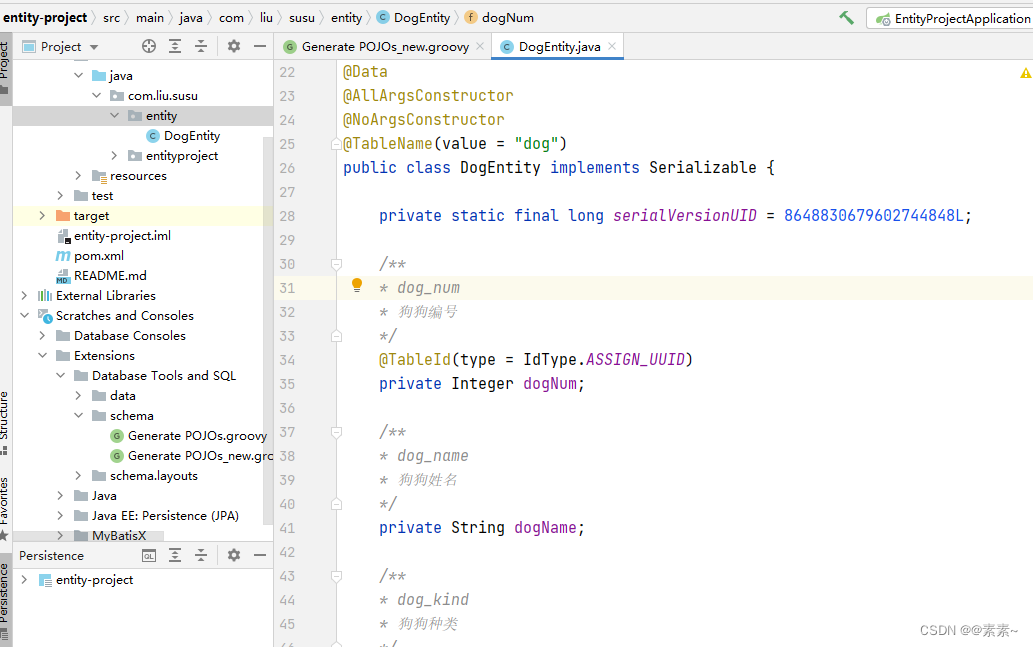Viewport: 1033px width, 647px height.
Task: Expand entity-project in Persistence panel
Action: pos(24,580)
